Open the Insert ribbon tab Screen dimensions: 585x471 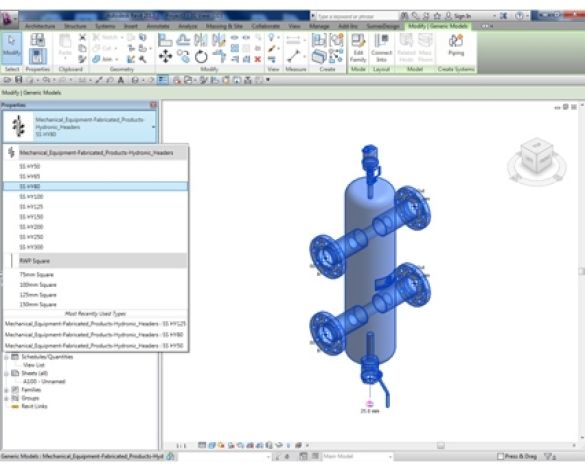[x=131, y=26]
